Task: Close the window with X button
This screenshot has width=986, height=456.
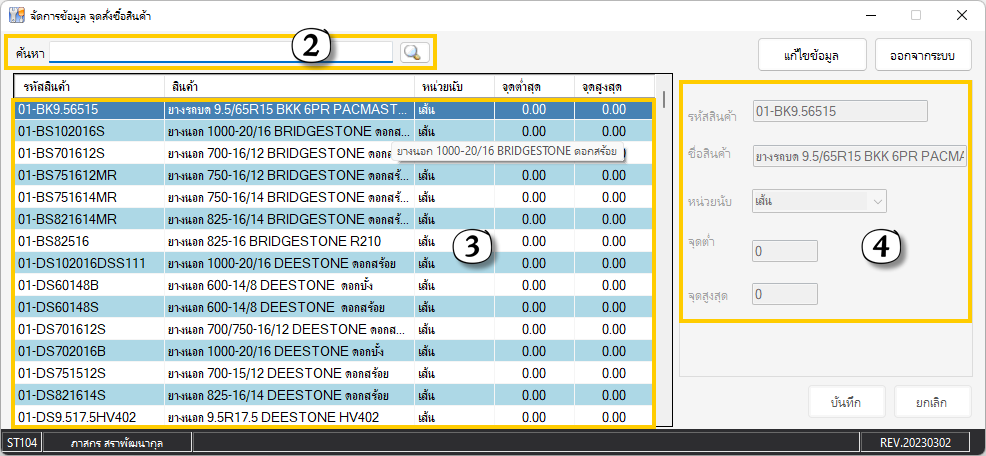Action: click(961, 15)
